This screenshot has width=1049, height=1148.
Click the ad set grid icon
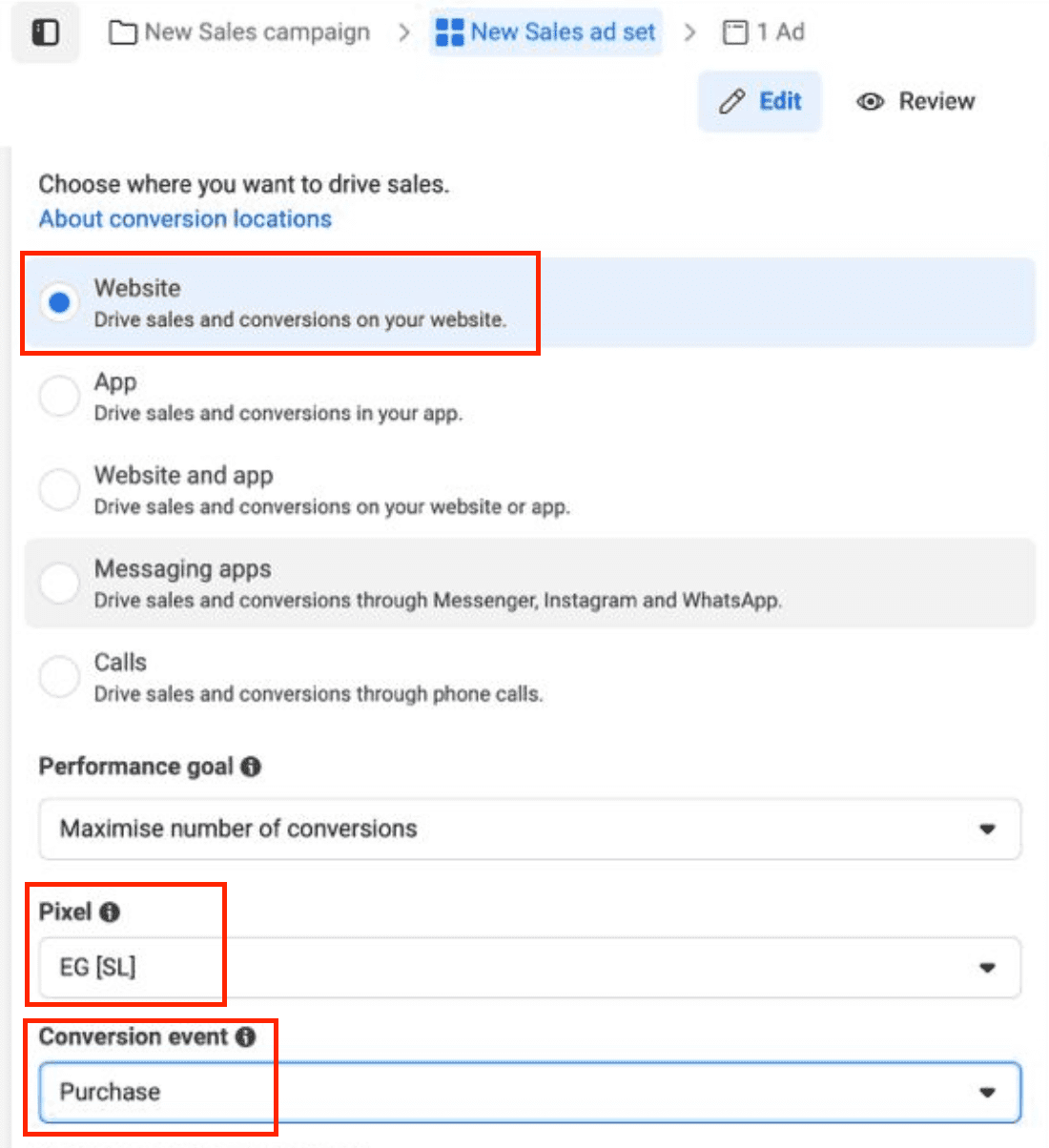(449, 32)
